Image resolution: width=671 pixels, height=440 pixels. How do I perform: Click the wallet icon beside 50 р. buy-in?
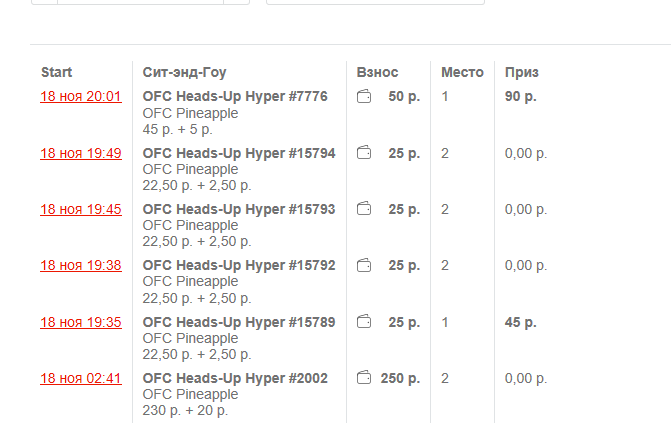pyautogui.click(x=365, y=97)
